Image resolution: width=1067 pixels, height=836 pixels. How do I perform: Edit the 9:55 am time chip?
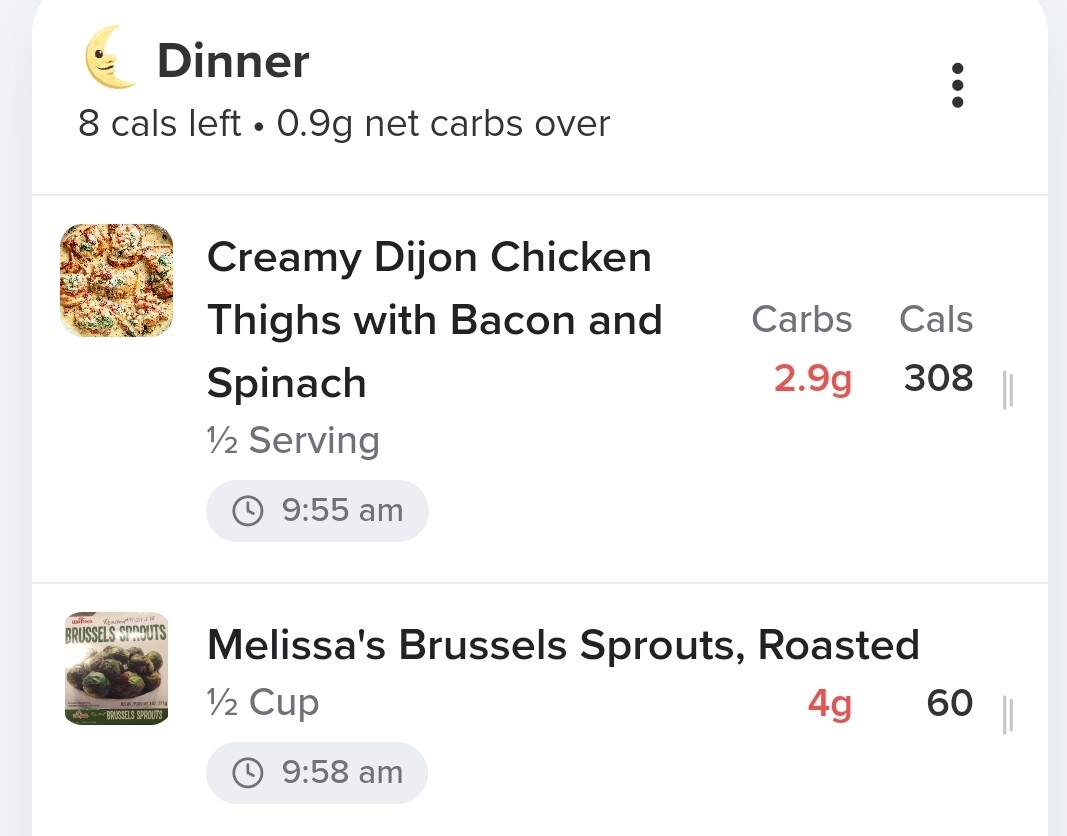(317, 511)
